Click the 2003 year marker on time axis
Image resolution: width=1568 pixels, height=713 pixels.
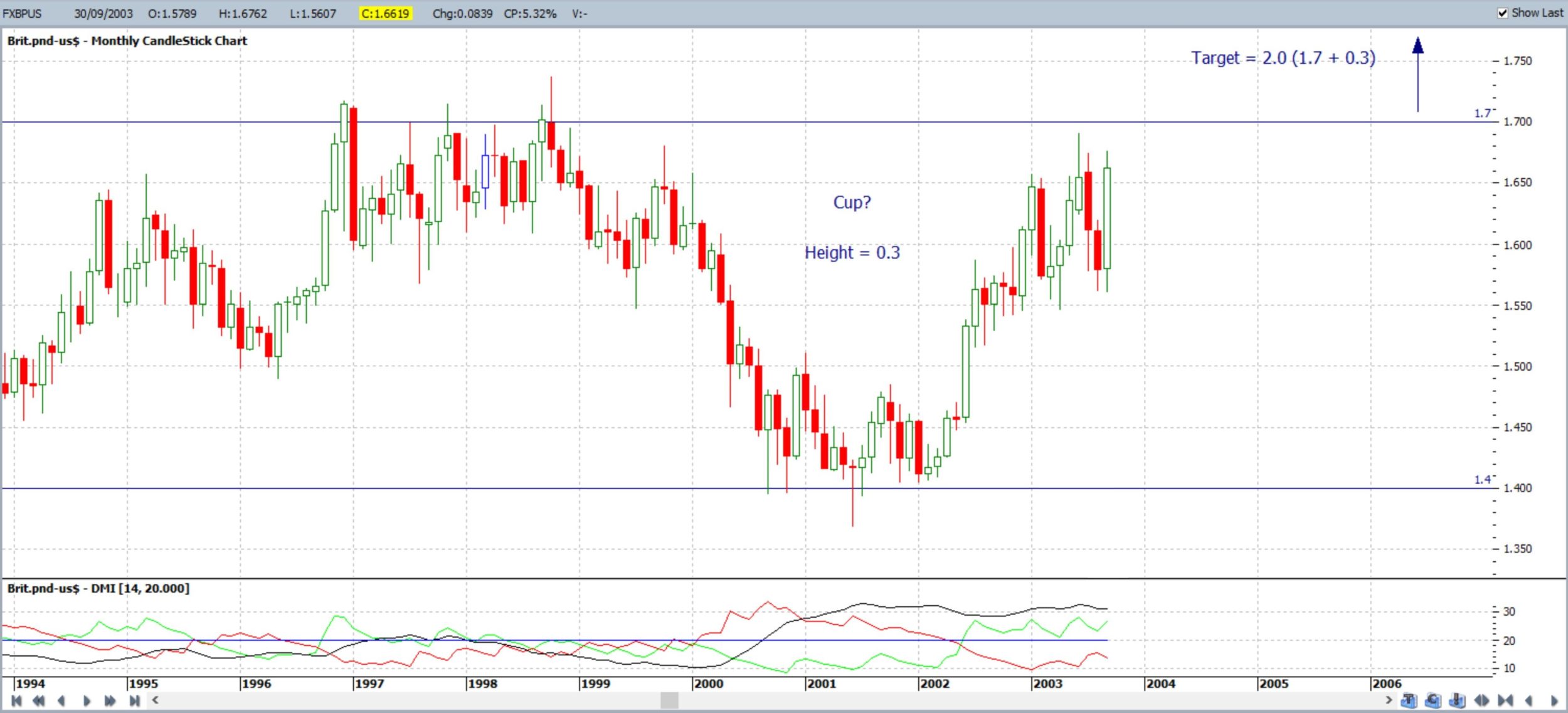[1047, 684]
